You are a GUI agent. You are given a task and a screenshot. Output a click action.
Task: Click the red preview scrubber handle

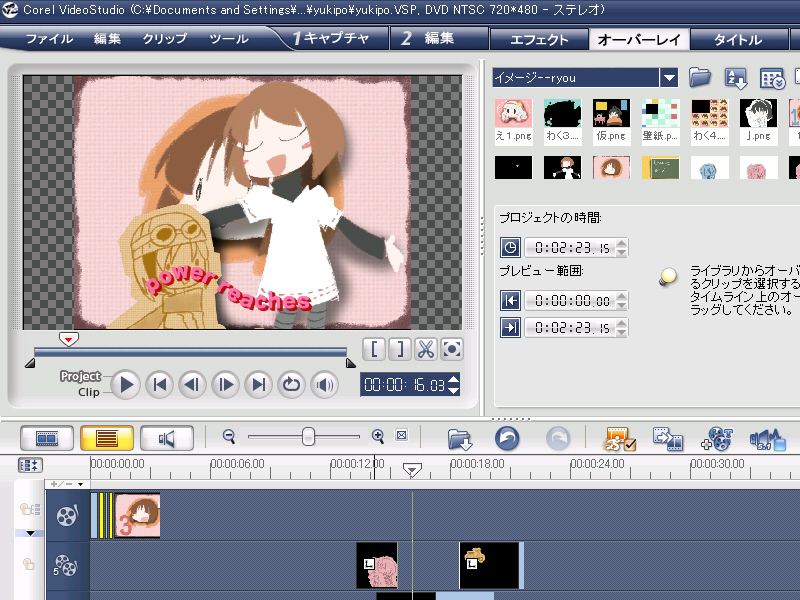[x=68, y=339]
